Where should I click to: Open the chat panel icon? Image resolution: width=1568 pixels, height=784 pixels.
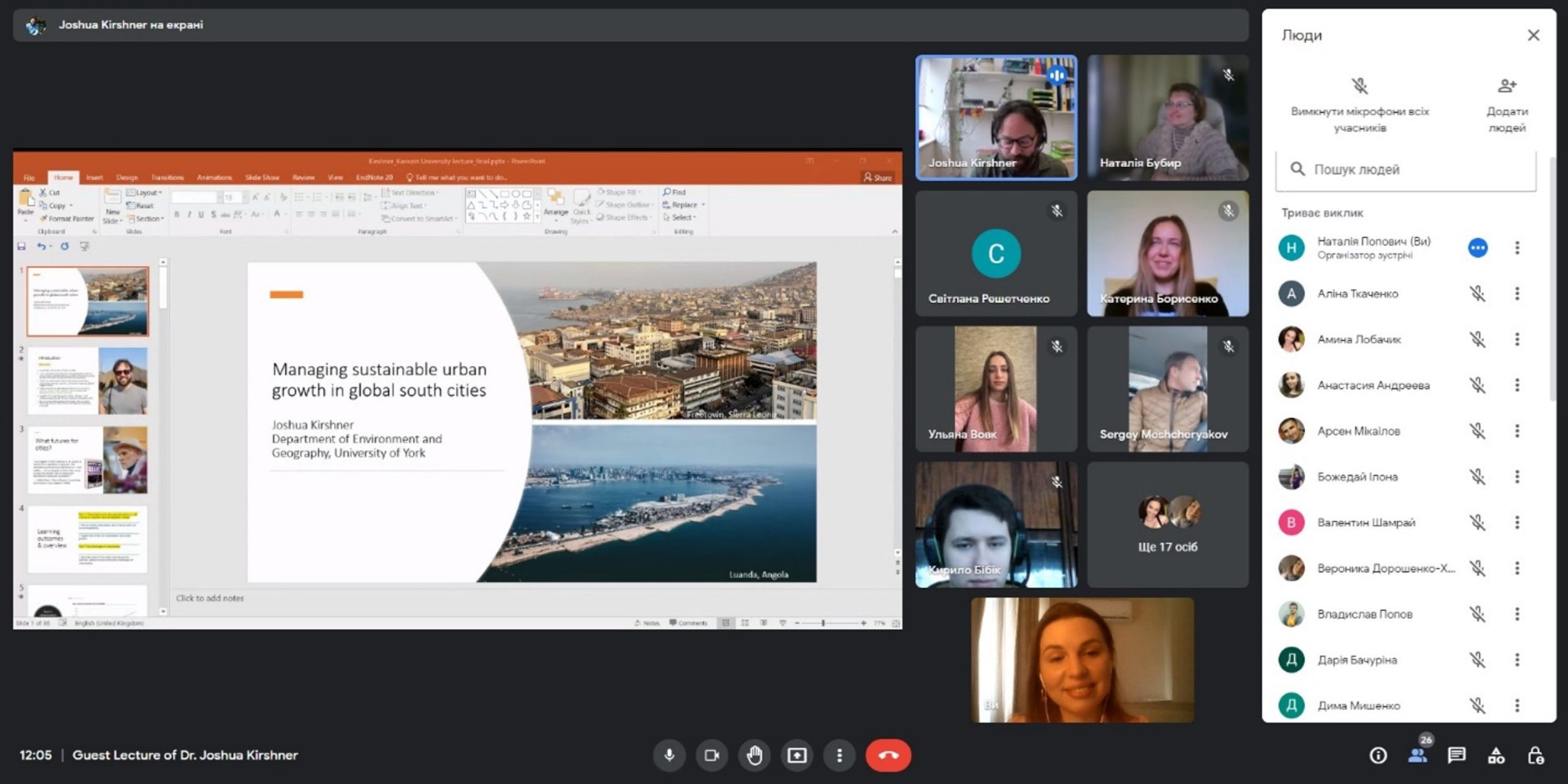pos(1456,755)
